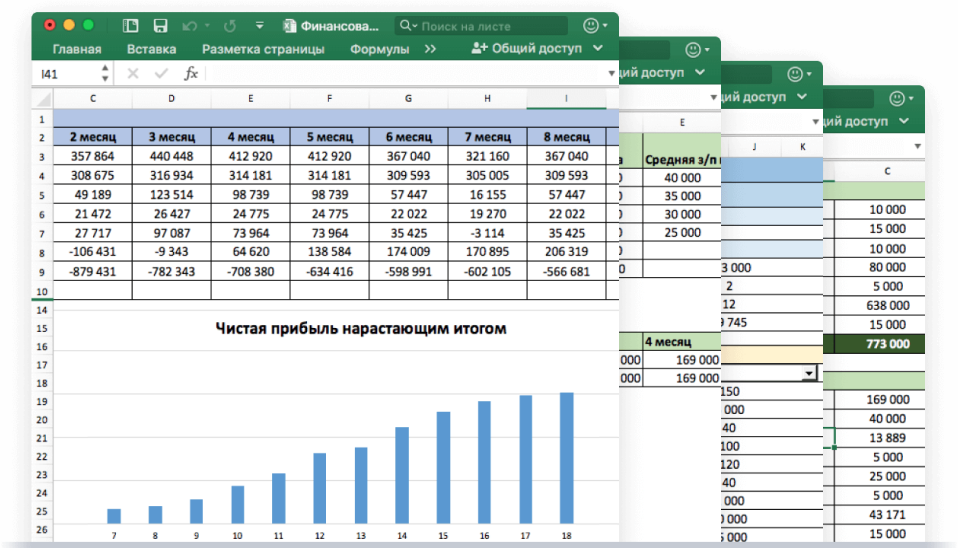Screen dimensions: 958x548
Task: Open the Customize Quick Access Toolbar dropdown
Action: coord(260,26)
